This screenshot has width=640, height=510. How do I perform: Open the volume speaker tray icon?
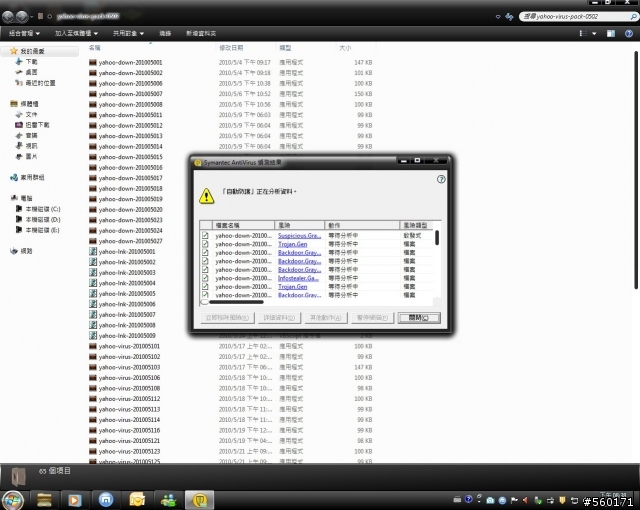525,500
